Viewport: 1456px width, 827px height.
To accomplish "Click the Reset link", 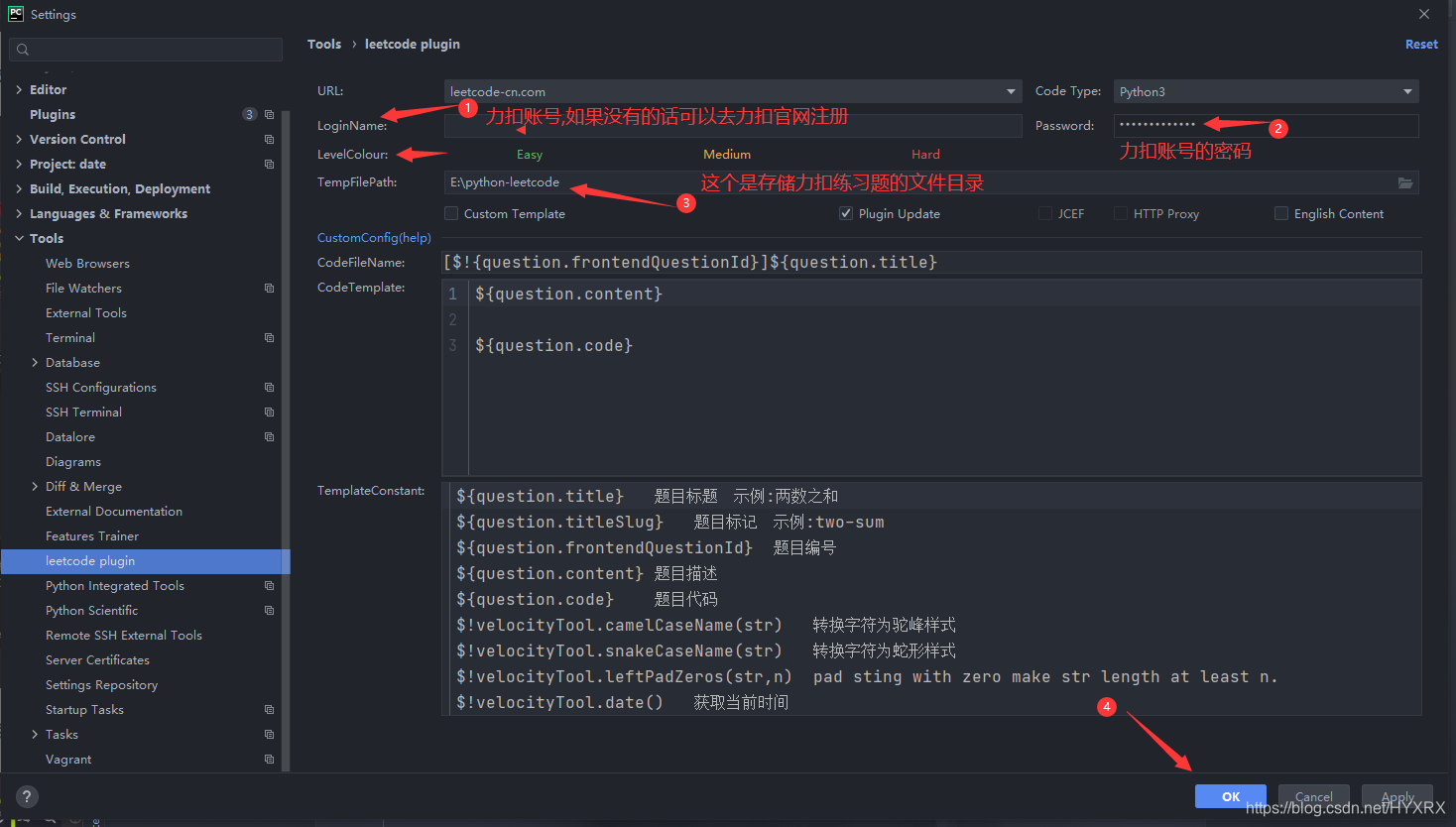I will point(1421,45).
